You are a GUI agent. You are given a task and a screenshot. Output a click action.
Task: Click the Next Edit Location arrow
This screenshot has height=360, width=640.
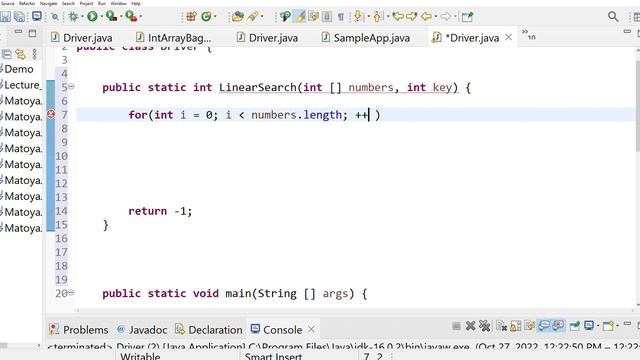411,16
